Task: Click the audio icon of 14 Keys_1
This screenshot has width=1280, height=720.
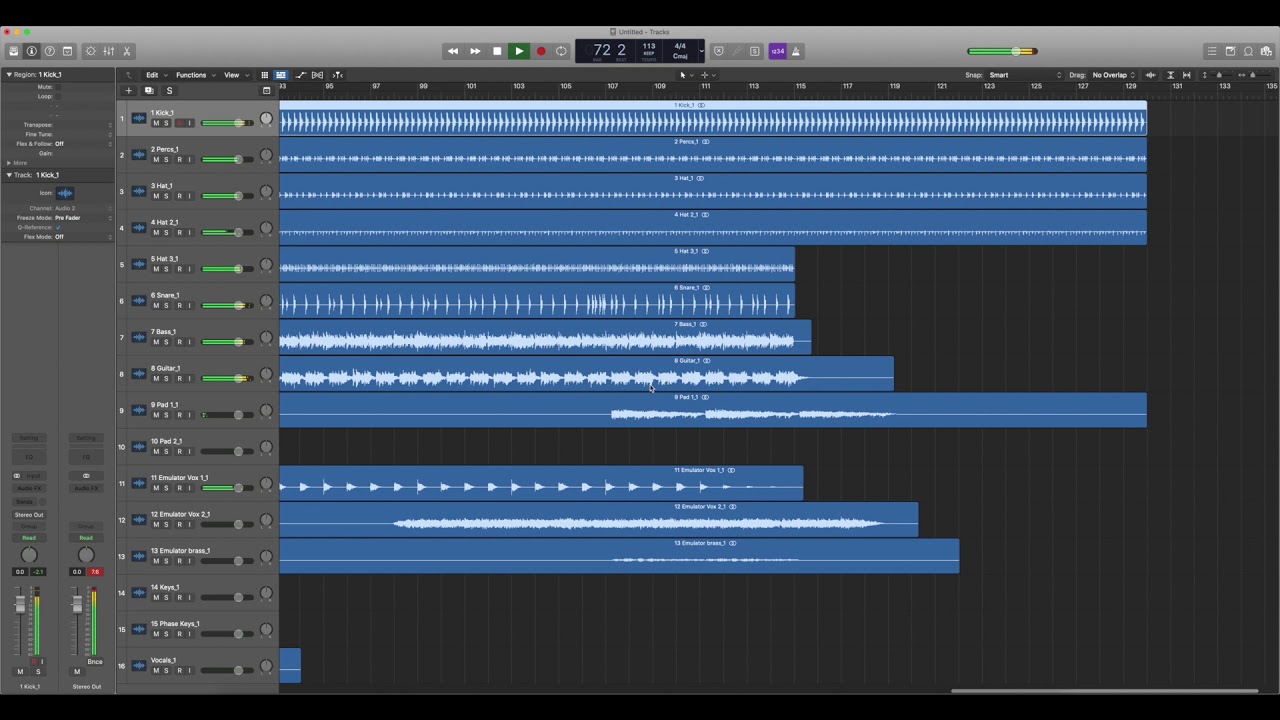Action: point(139,593)
